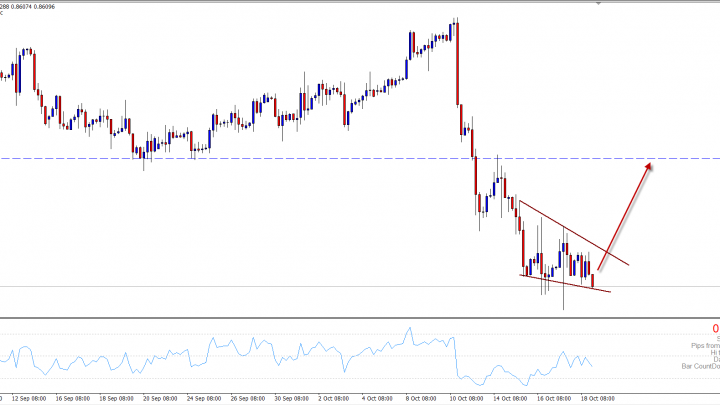Select the lower red wedge trendline

[x=565, y=283]
